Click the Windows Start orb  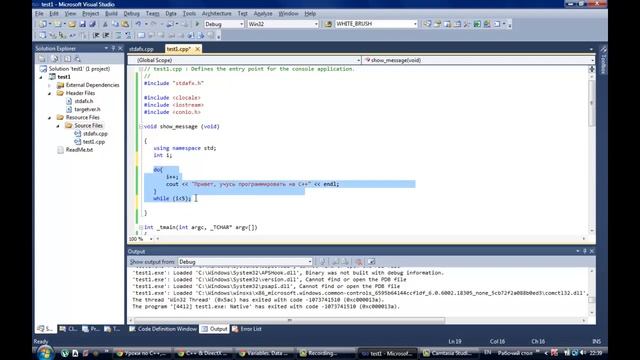click(45, 353)
